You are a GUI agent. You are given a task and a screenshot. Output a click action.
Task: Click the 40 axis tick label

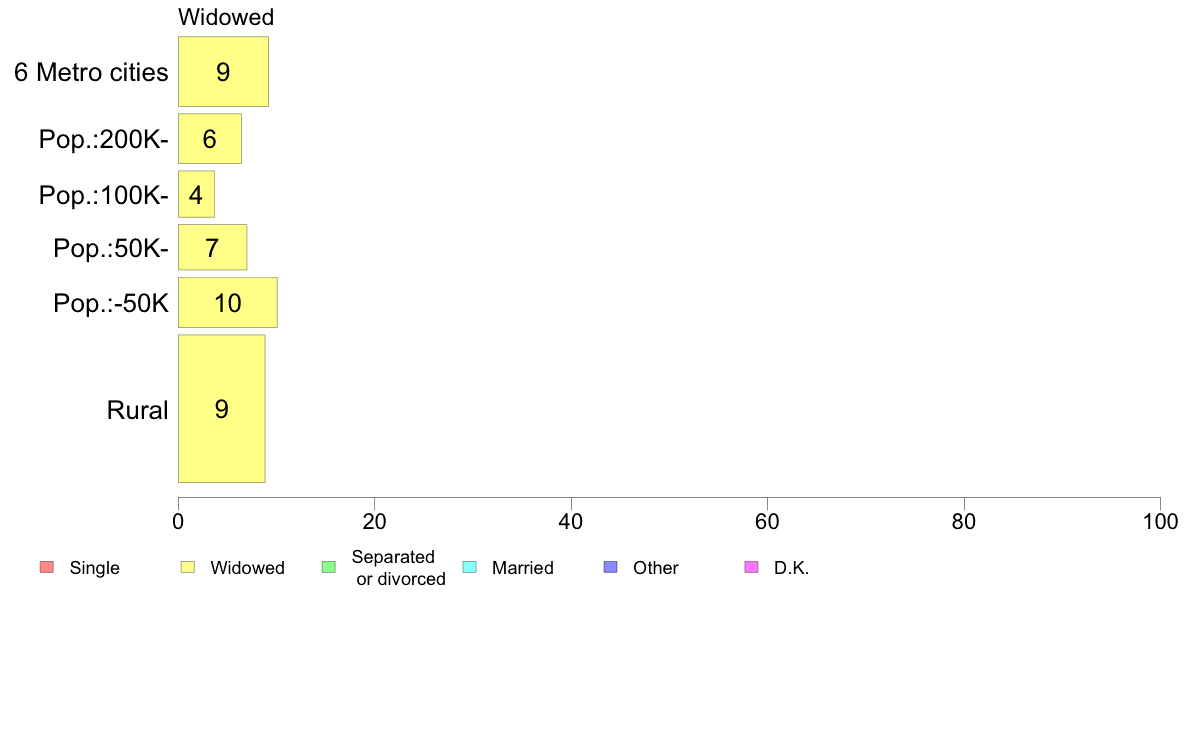point(571,521)
